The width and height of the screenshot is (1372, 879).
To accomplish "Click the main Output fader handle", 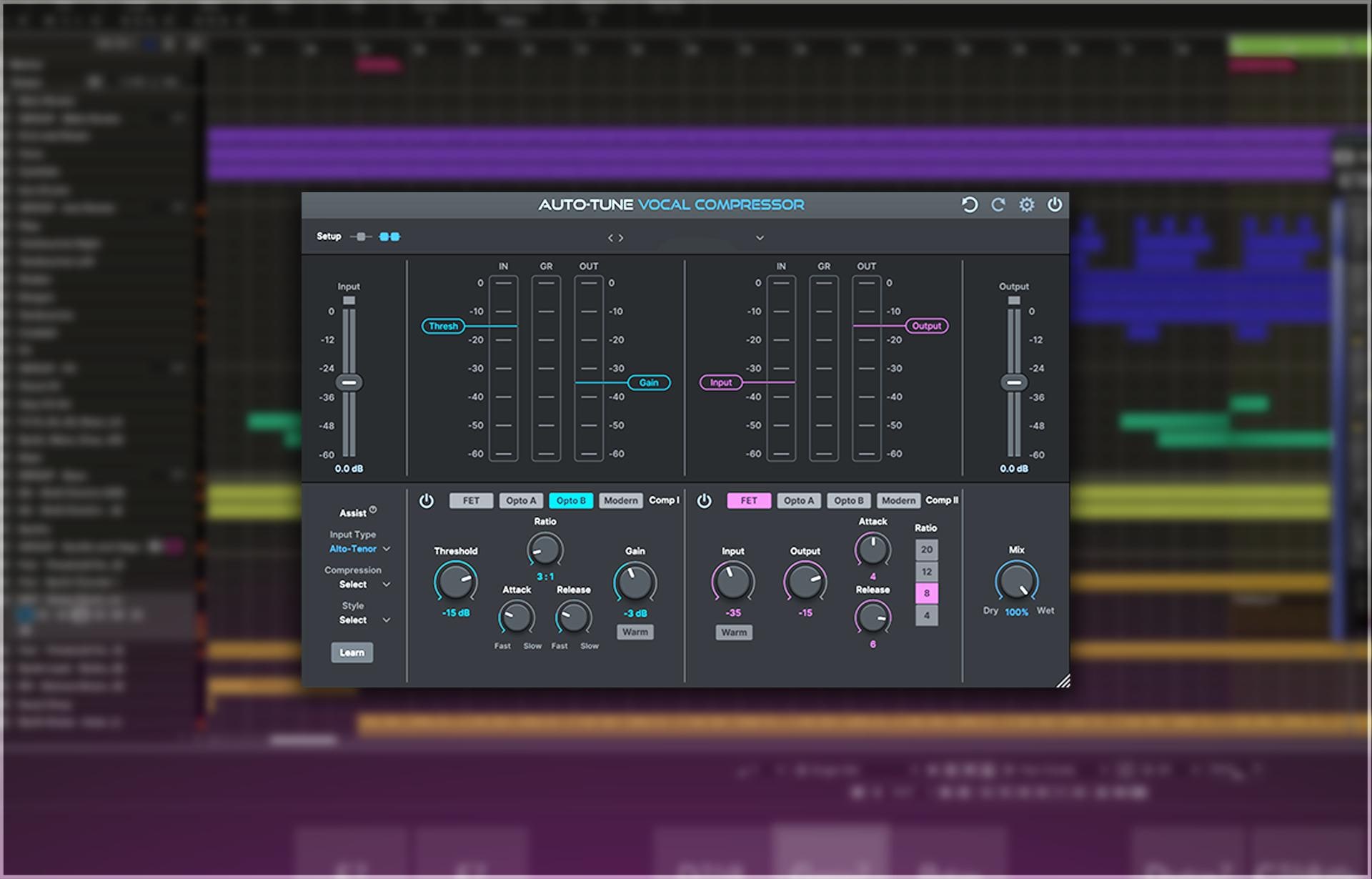I will [1014, 383].
